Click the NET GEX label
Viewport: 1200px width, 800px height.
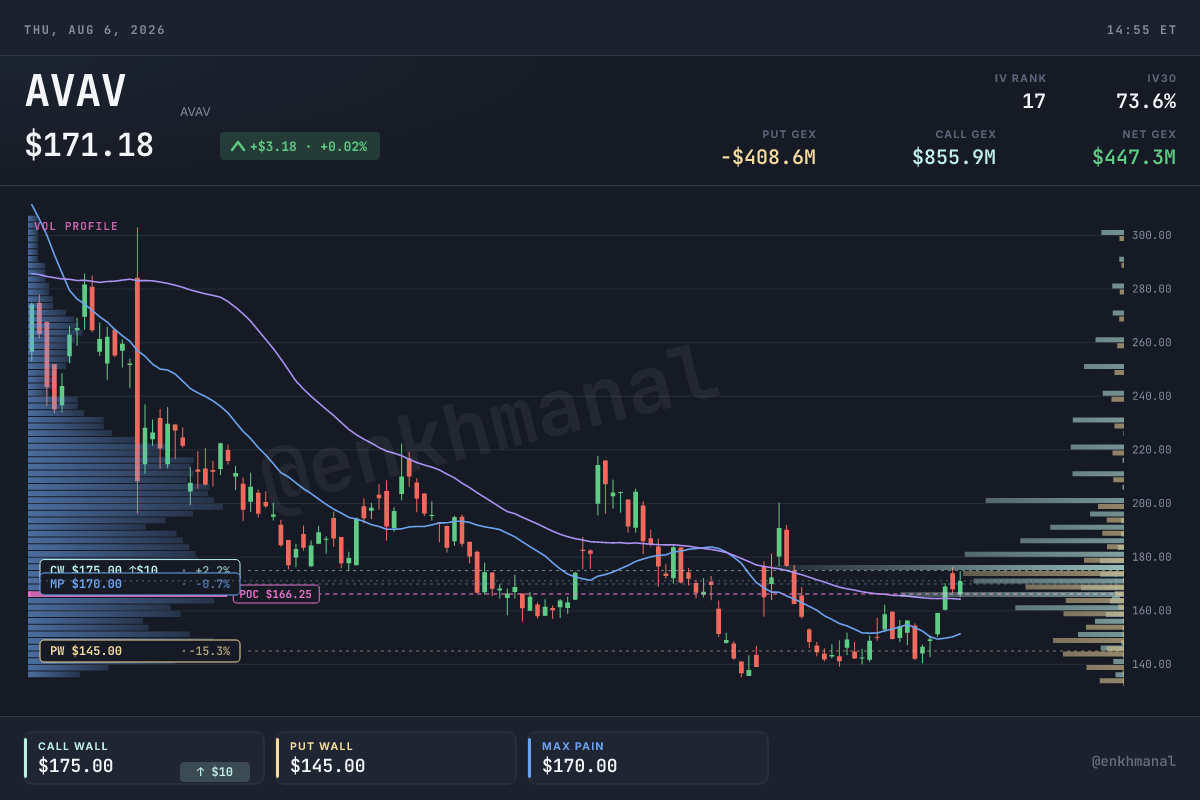pyautogui.click(x=1149, y=134)
